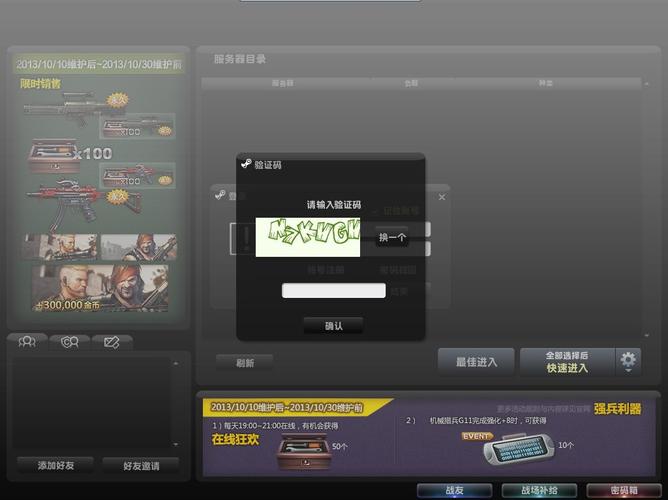Screen dimensions: 668x500
Task: Open the 战友 bottom menu button
Action: [x=455, y=490]
